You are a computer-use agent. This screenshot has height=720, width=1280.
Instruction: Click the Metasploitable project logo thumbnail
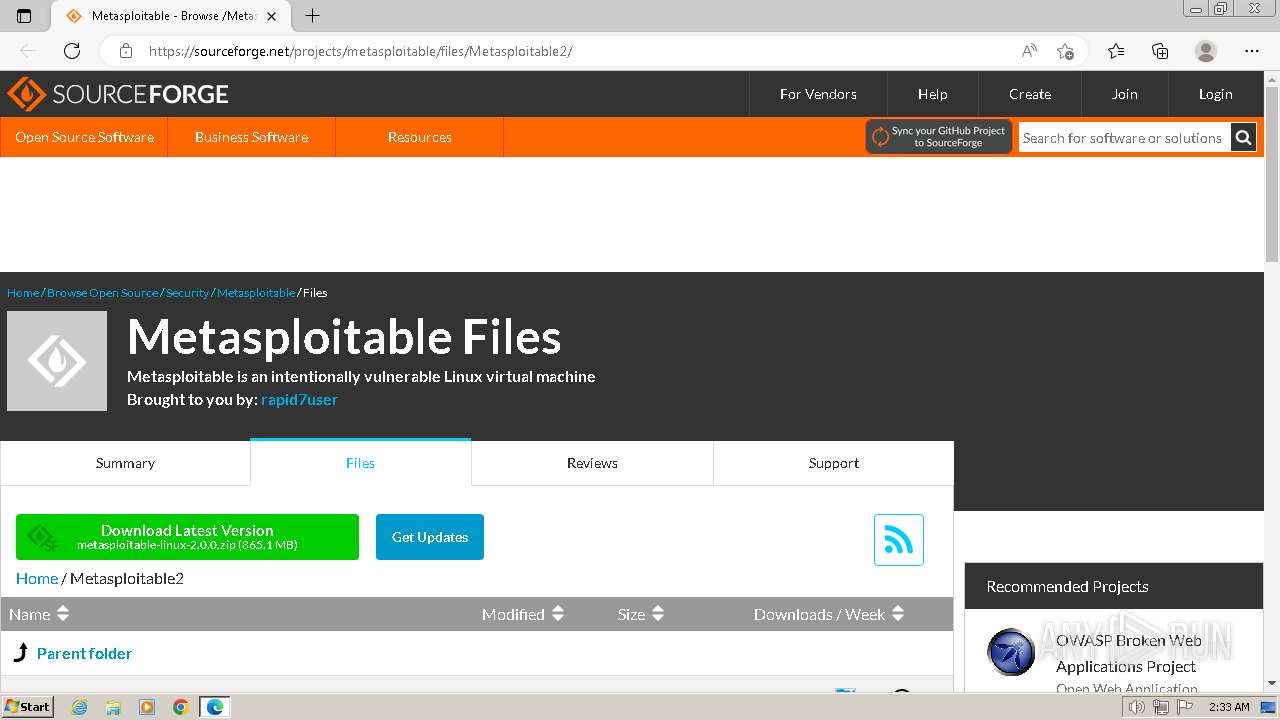[57, 361]
